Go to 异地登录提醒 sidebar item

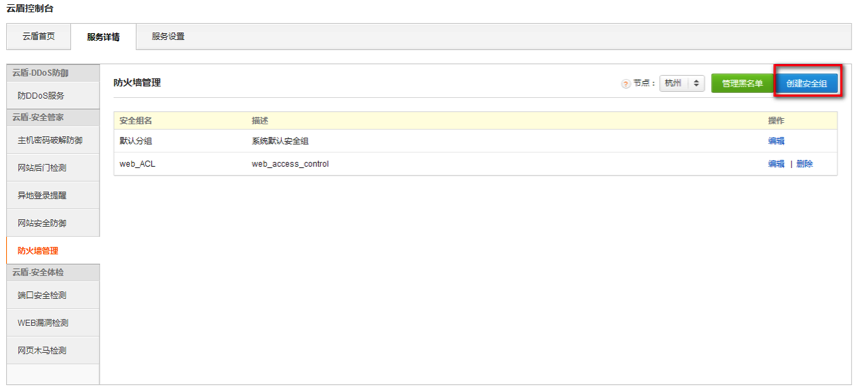(53, 195)
